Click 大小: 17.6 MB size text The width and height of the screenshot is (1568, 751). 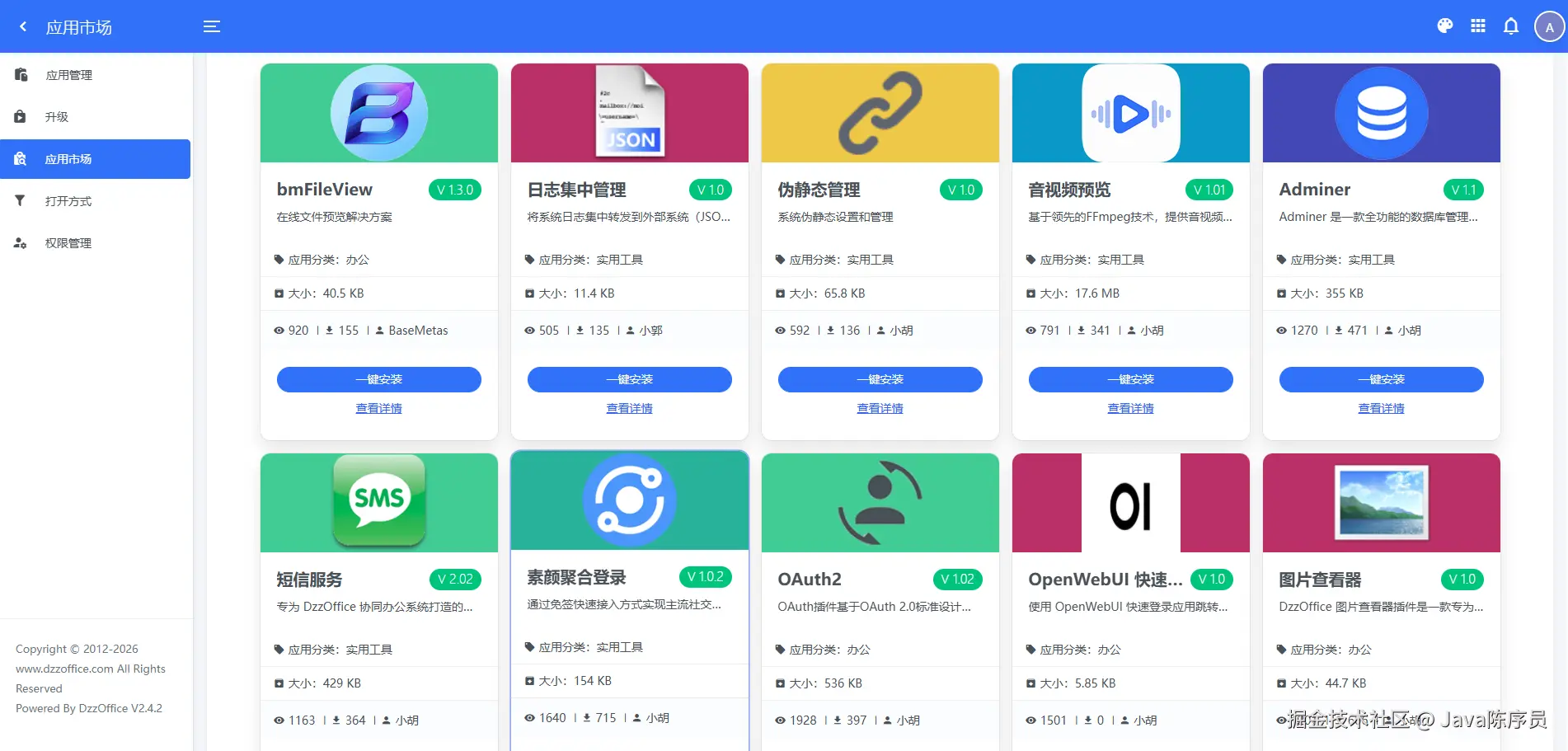(1079, 293)
